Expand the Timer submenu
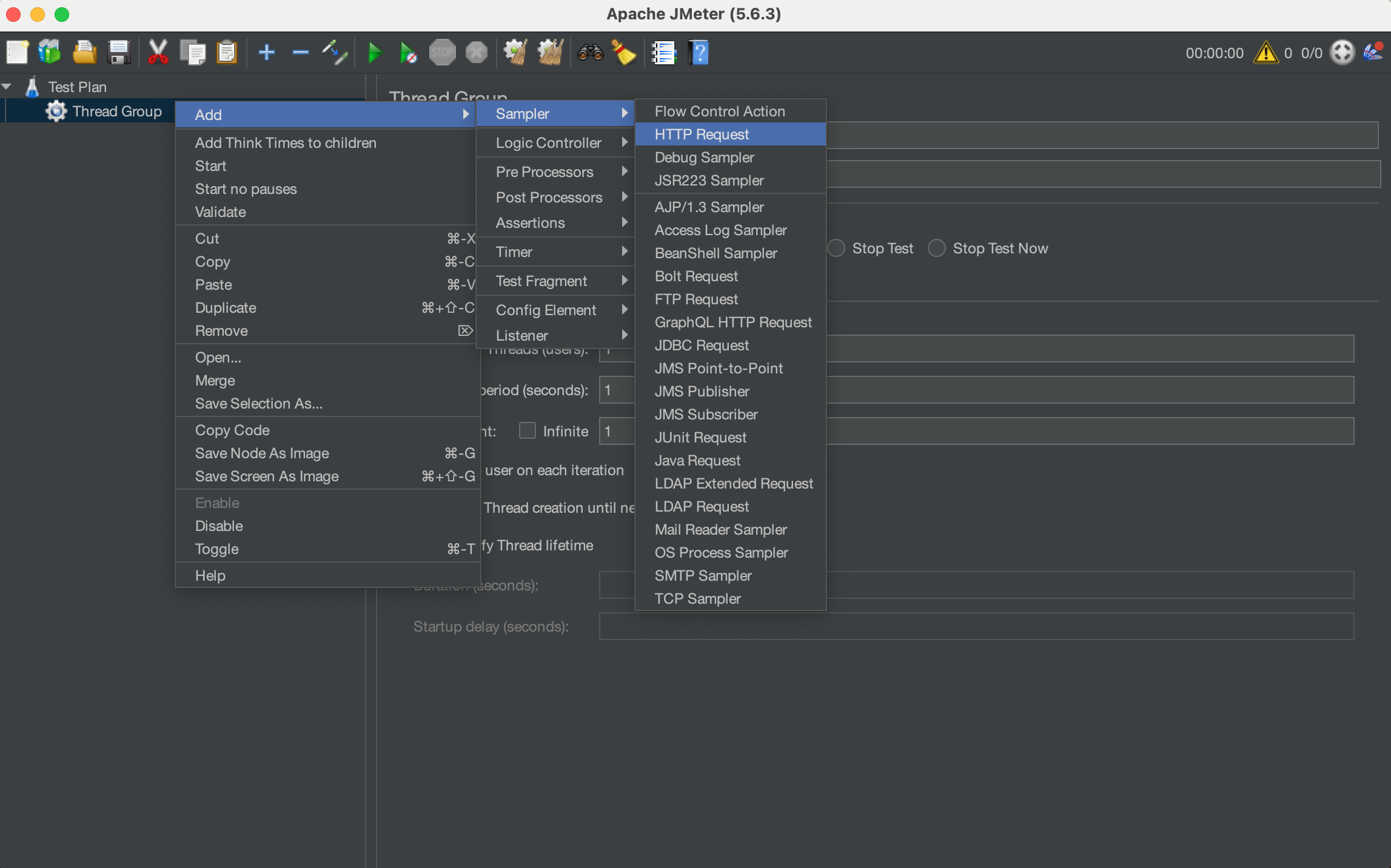This screenshot has height=868, width=1391. (555, 252)
